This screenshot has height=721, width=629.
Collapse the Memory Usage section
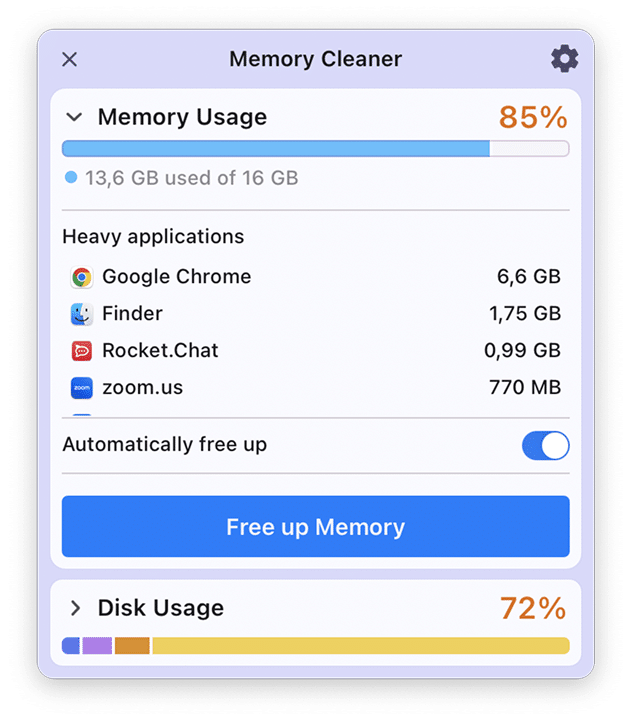73,117
